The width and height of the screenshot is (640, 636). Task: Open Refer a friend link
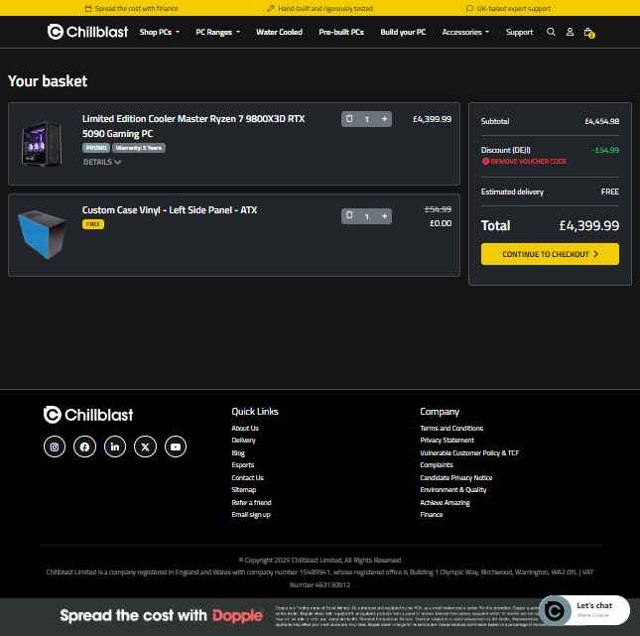(251, 502)
